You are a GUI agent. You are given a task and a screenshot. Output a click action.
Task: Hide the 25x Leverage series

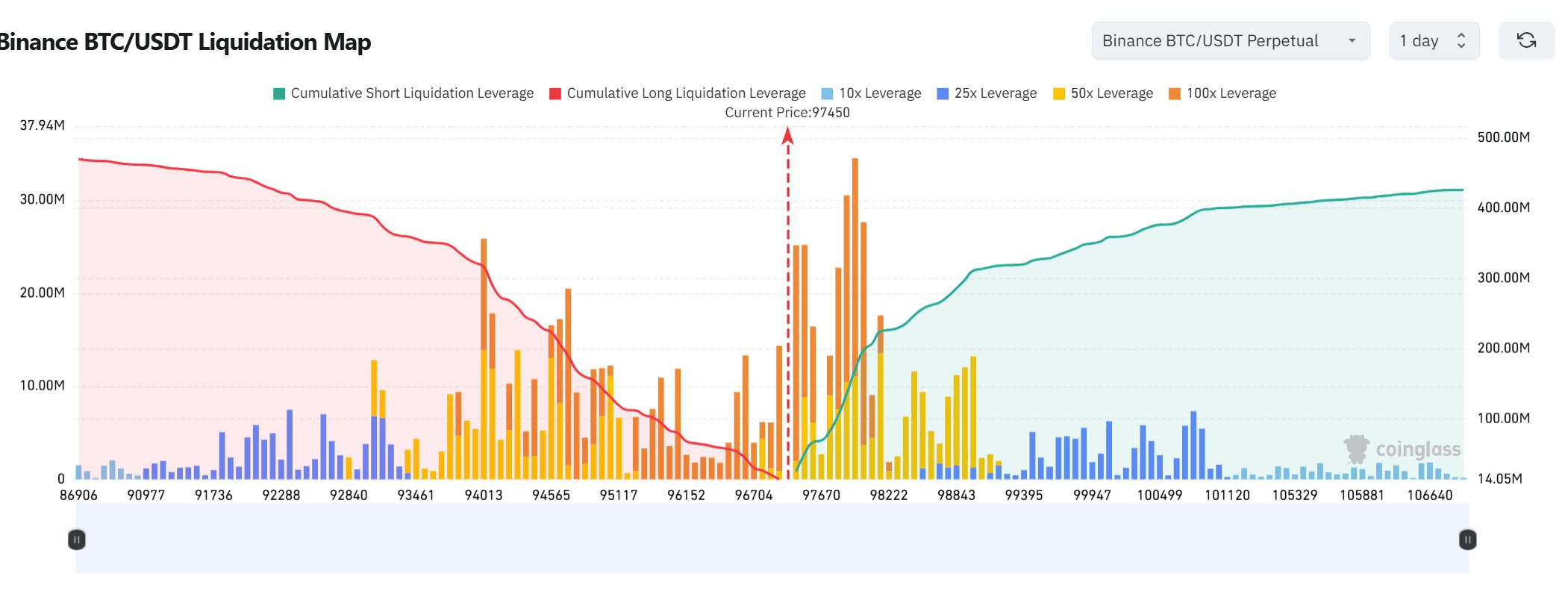click(987, 93)
